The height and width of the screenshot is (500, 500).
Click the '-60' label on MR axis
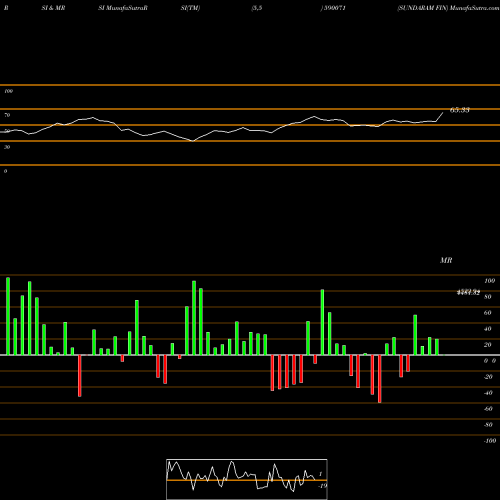click(x=488, y=409)
